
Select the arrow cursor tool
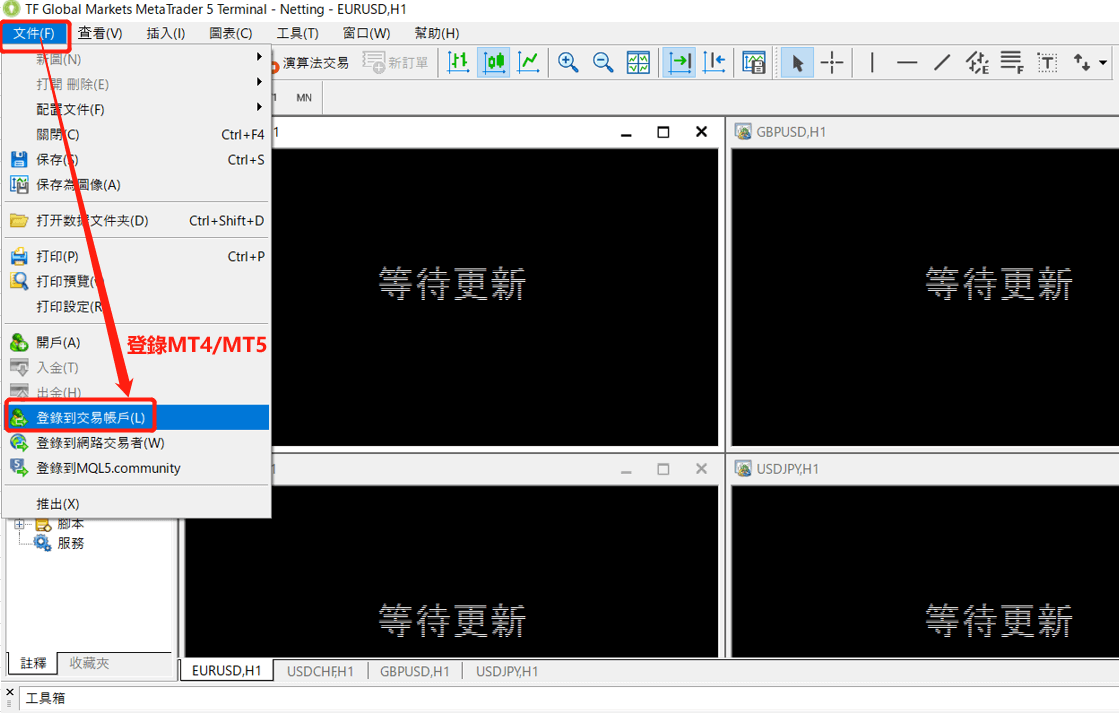point(797,62)
